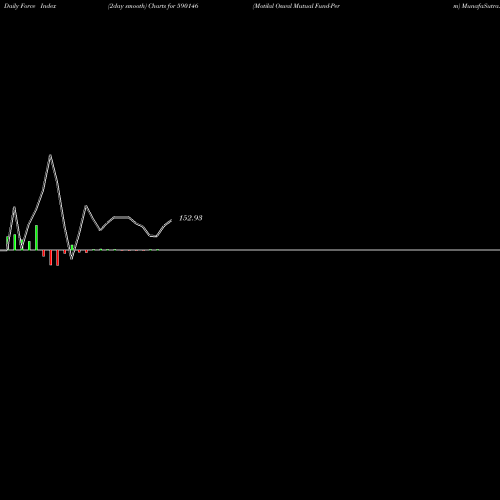Click the 152.93 value label

191,218
